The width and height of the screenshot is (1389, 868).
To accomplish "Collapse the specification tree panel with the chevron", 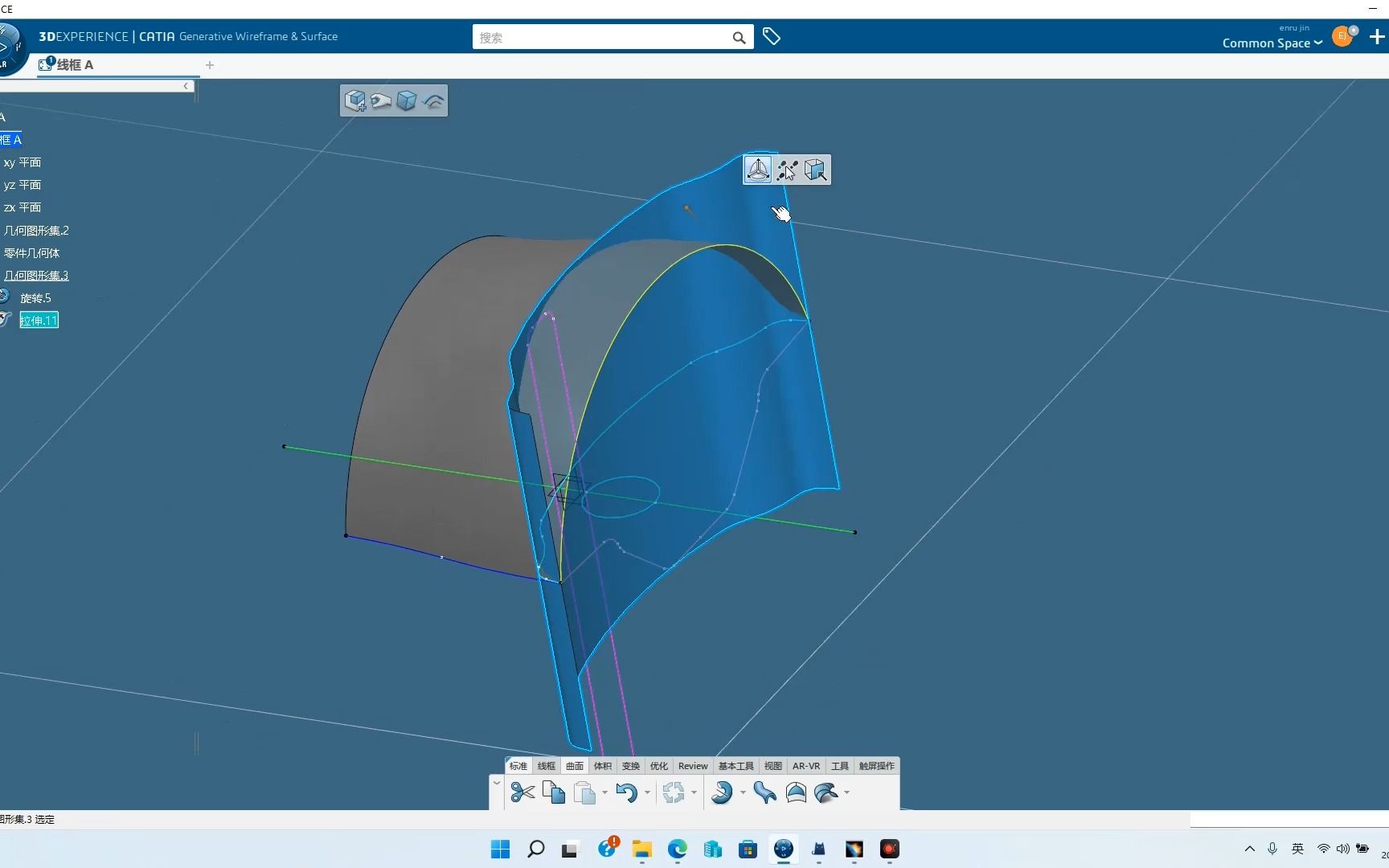I will click(186, 86).
